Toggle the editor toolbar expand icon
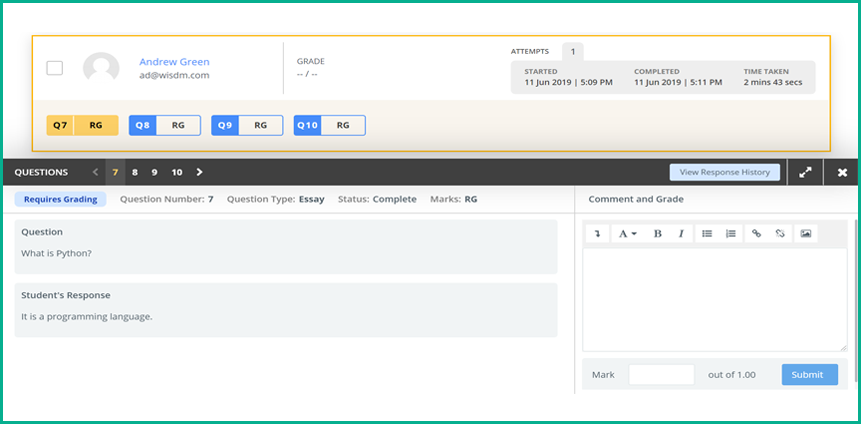This screenshot has width=861, height=424. click(597, 233)
